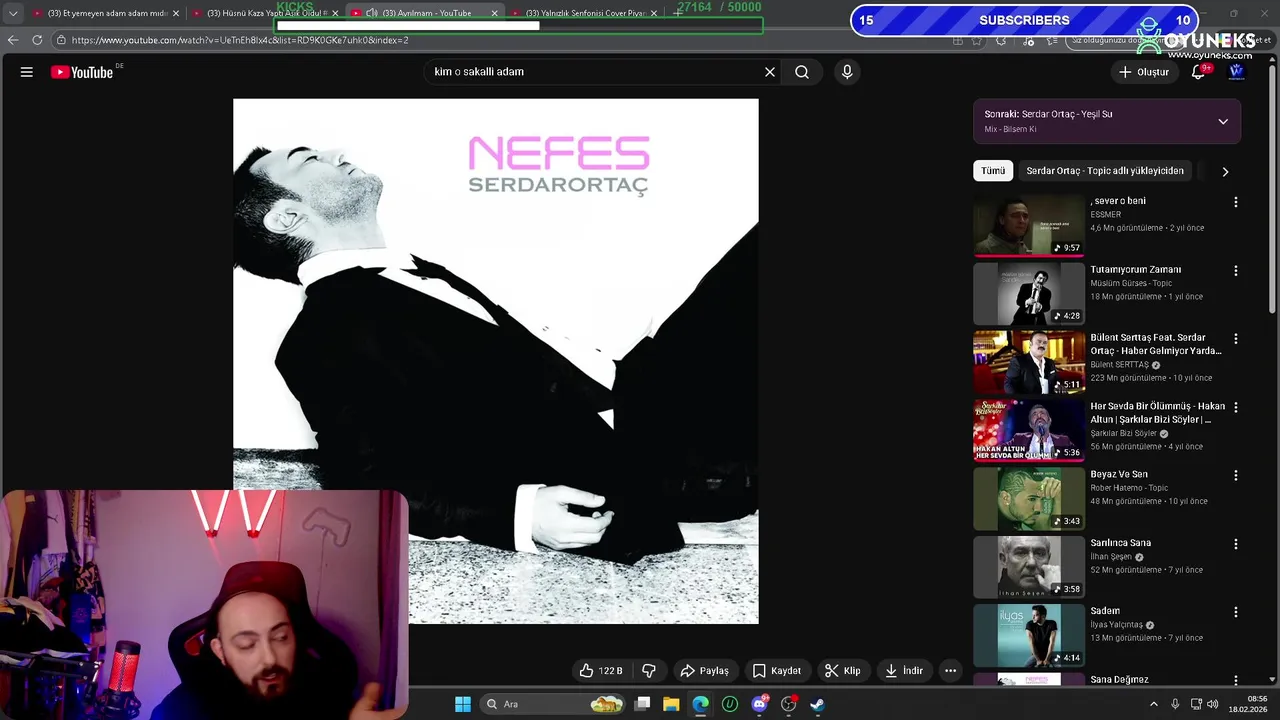The height and width of the screenshot is (720, 1280).
Task: Click the 'Klip' clip button
Action: pyautogui.click(x=842, y=671)
